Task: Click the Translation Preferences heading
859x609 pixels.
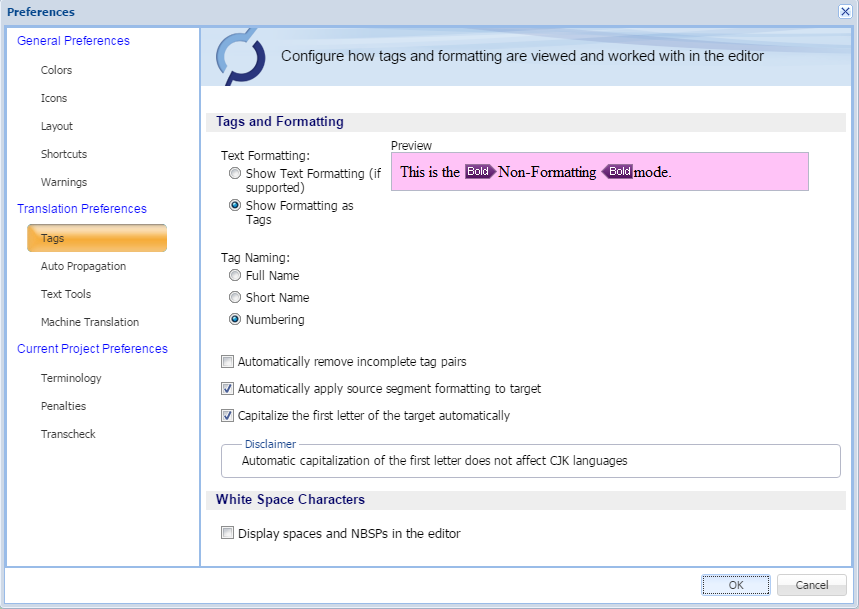Action: pyautogui.click(x=82, y=209)
